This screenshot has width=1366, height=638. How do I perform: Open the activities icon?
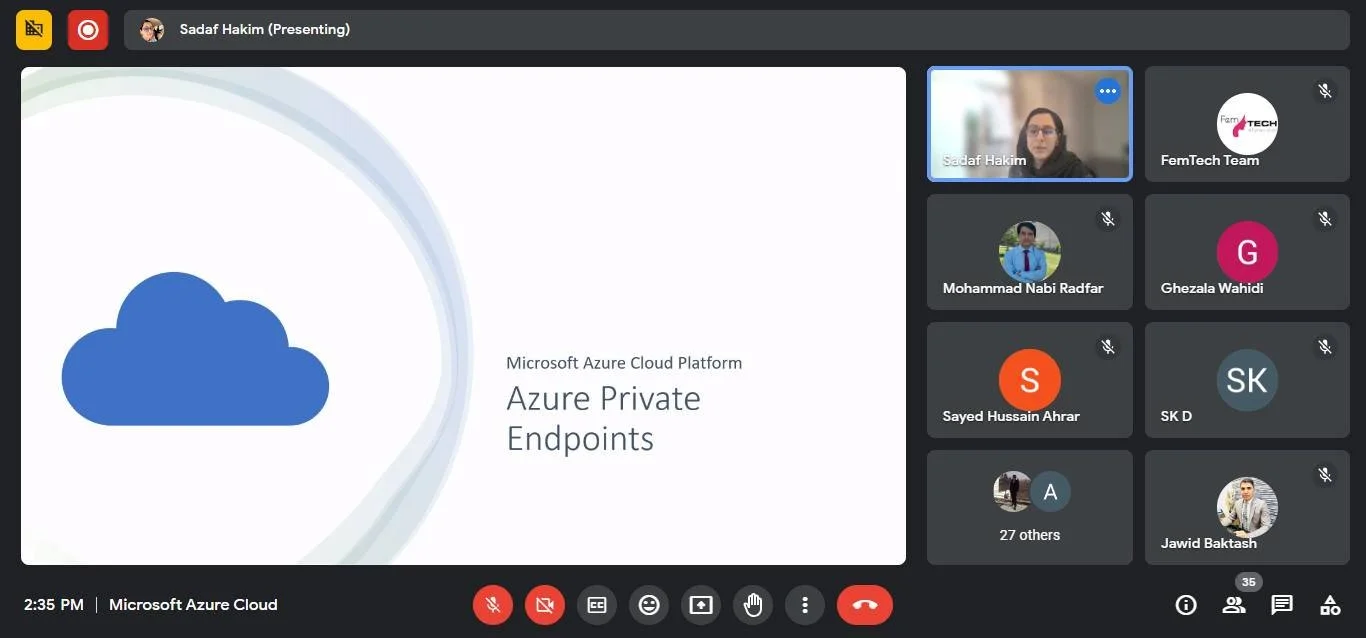click(x=1330, y=605)
